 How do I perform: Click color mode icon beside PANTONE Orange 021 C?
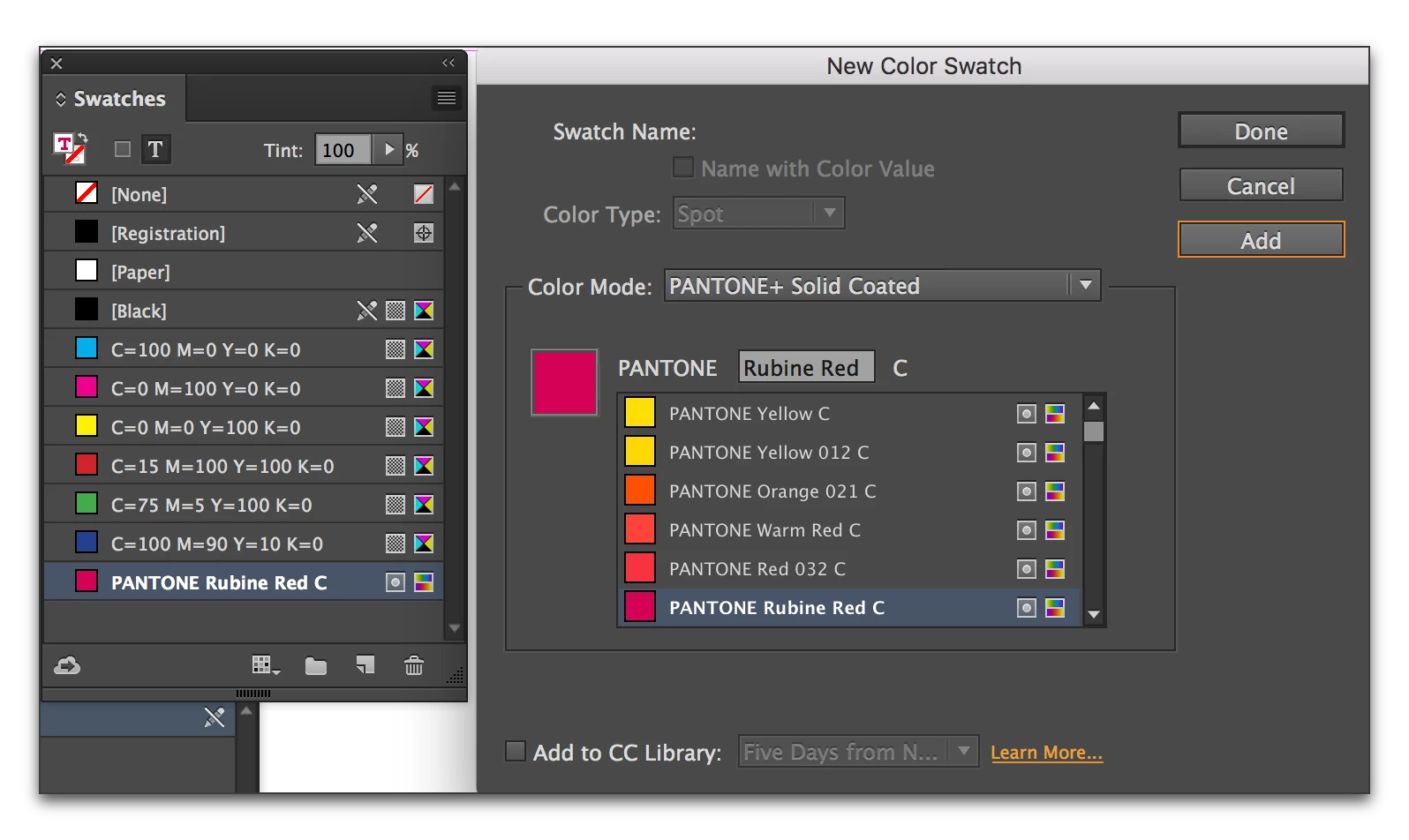(x=1055, y=491)
